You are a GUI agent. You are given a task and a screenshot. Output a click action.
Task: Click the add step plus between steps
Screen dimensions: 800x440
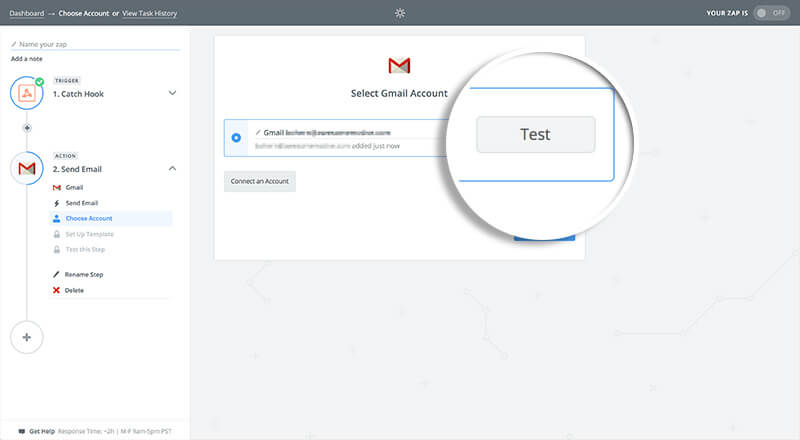click(x=27, y=128)
